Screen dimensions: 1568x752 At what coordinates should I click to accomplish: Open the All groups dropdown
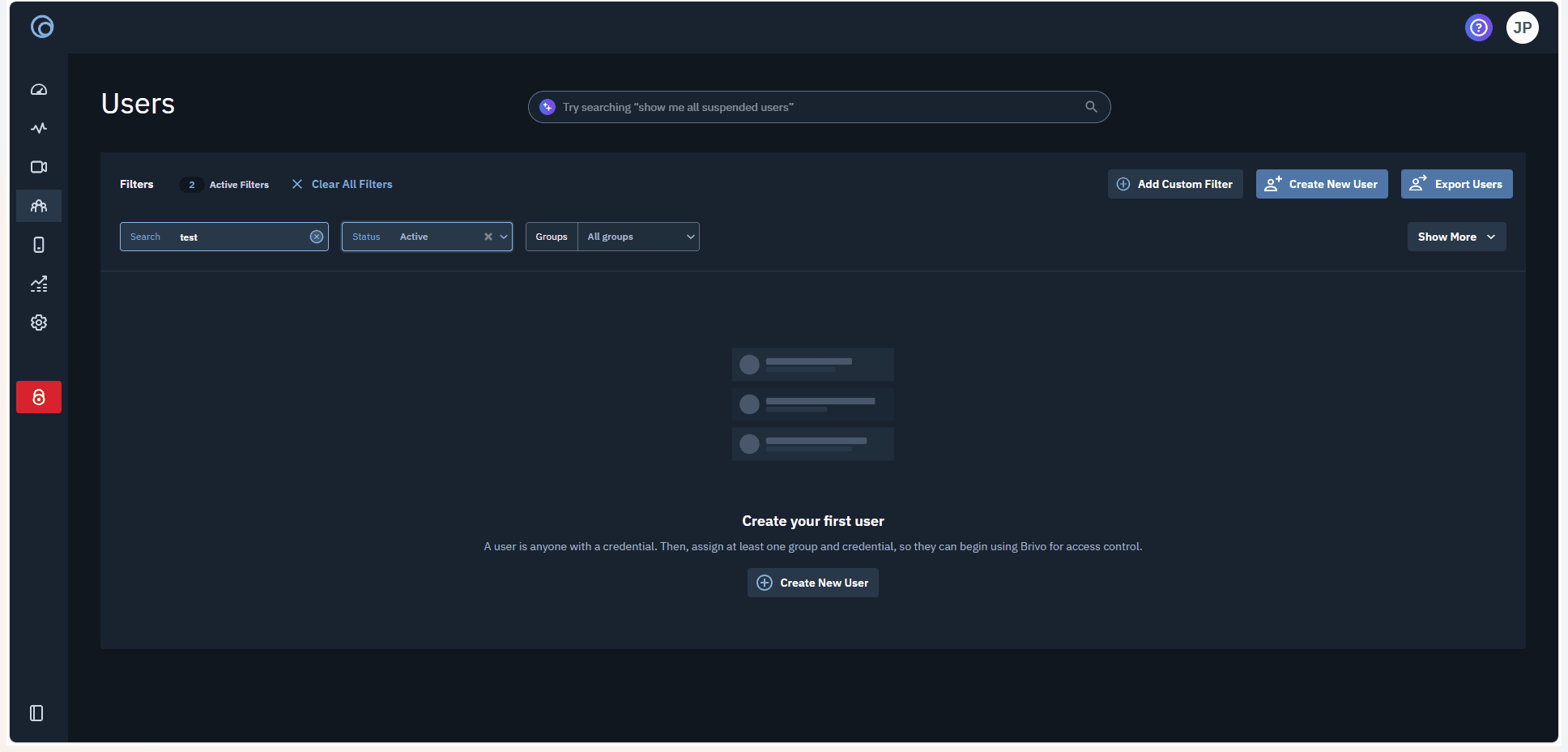click(638, 237)
